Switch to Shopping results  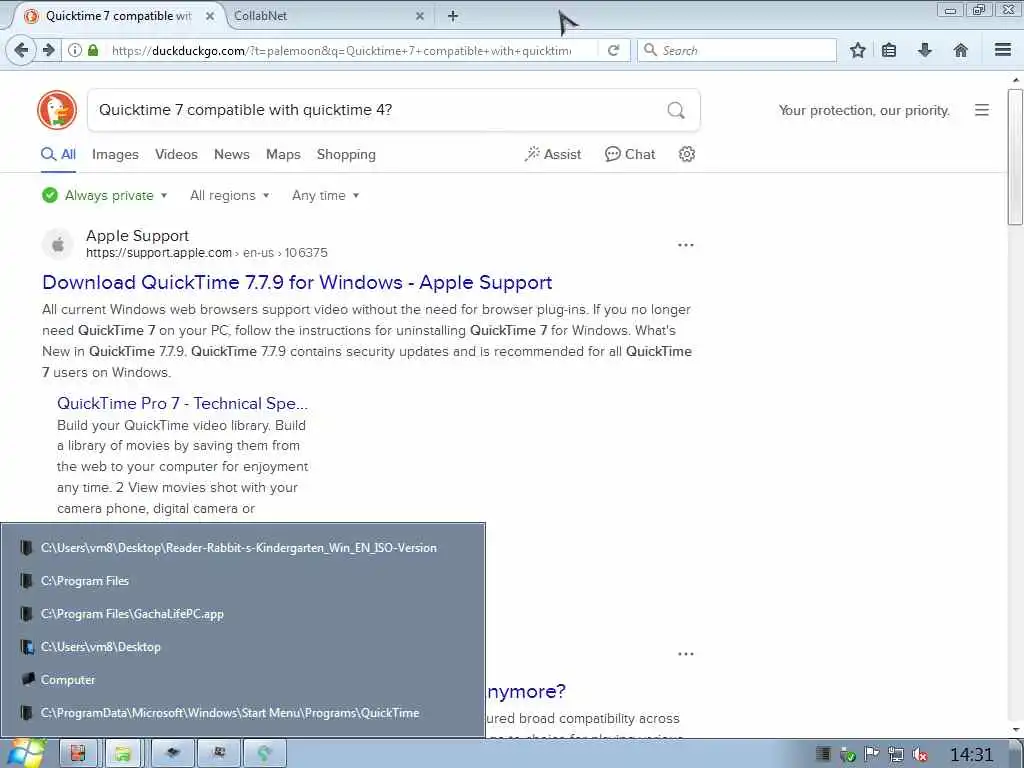(x=346, y=154)
